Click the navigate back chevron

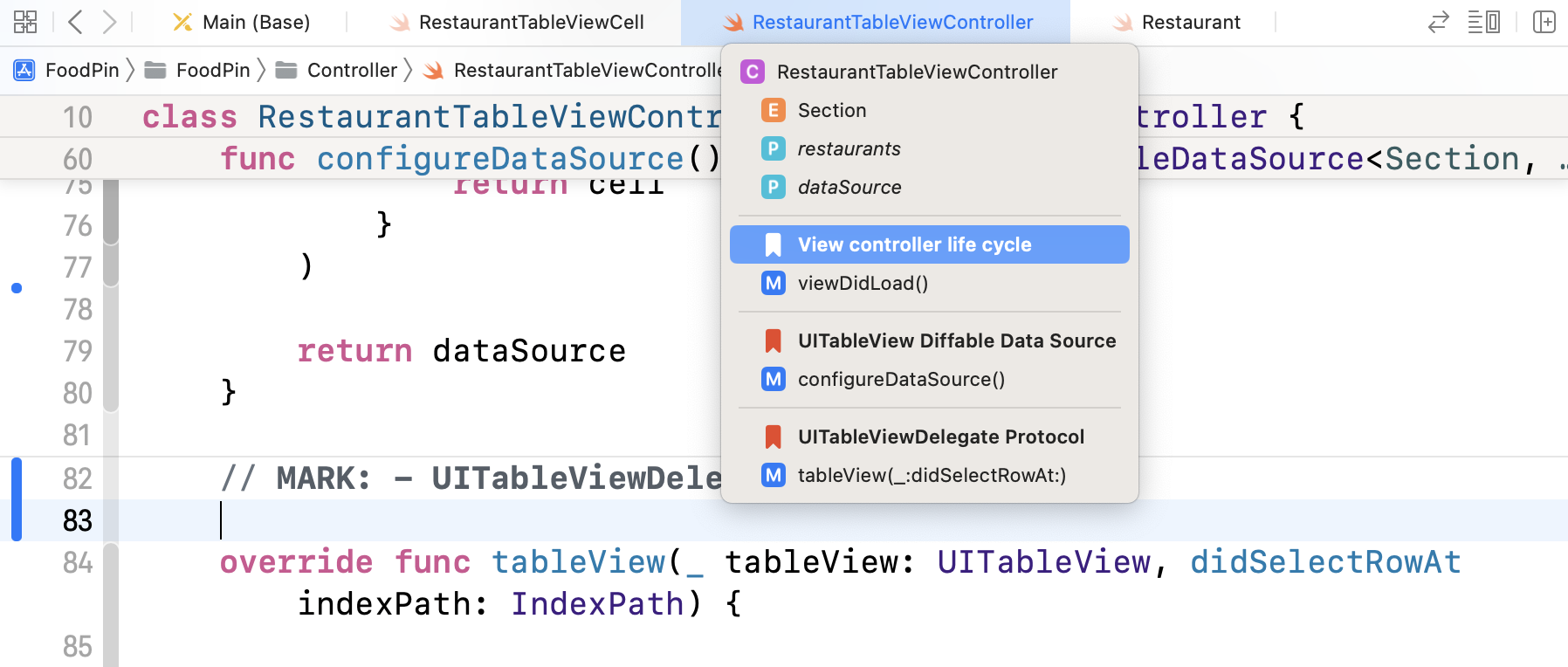[74, 22]
